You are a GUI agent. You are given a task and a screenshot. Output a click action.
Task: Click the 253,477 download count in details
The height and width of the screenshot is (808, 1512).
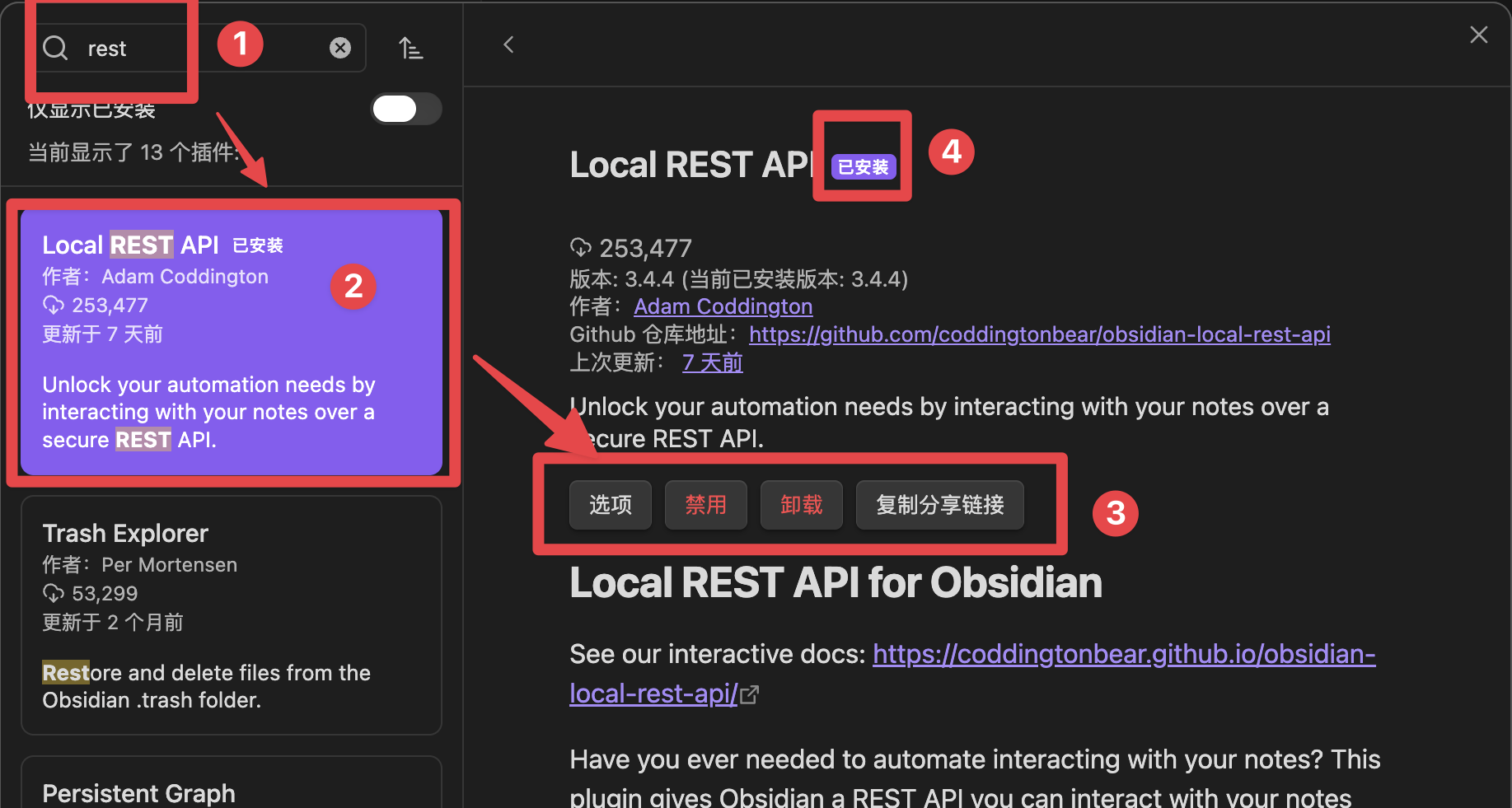pyautogui.click(x=645, y=248)
